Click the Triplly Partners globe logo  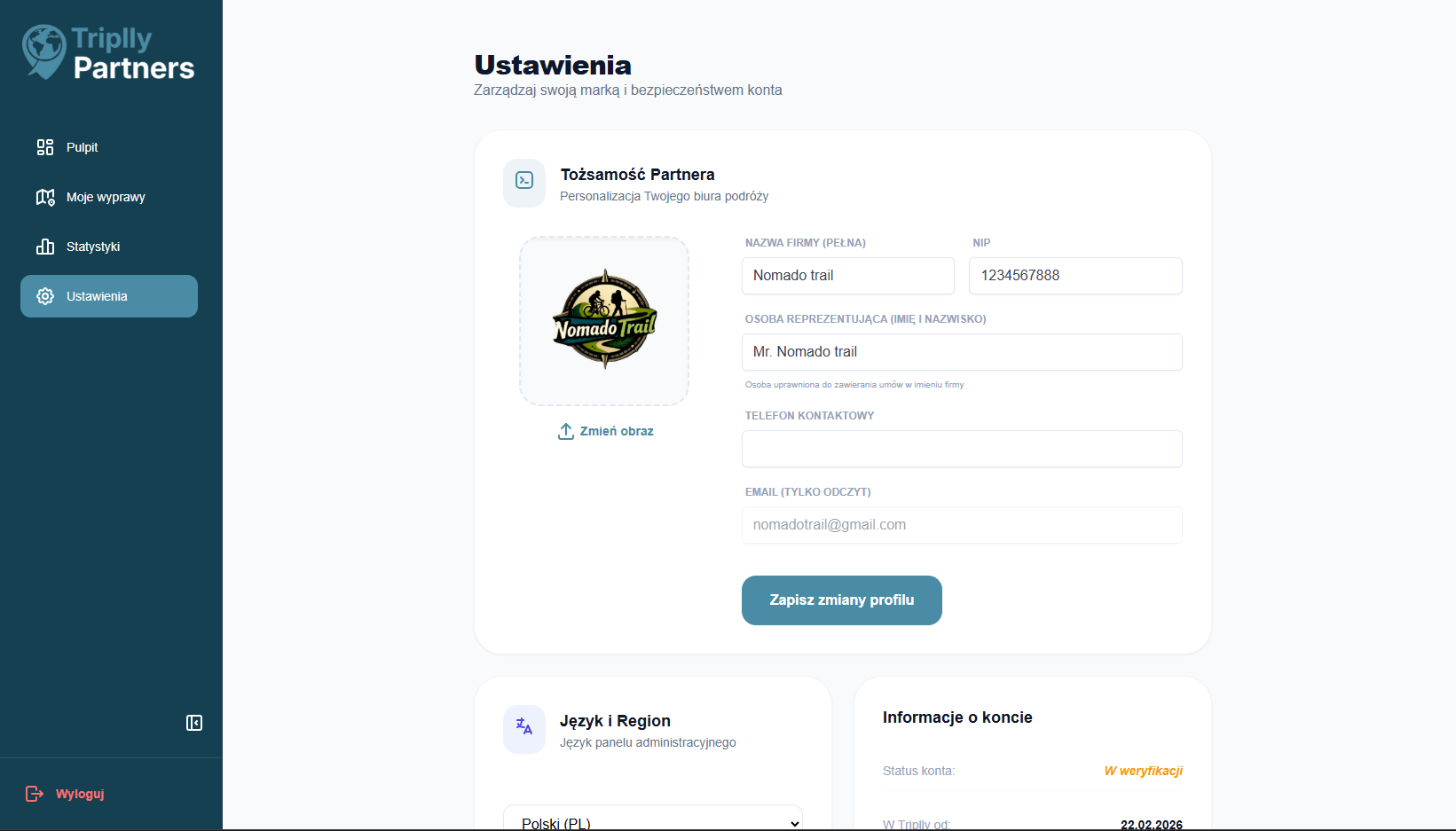point(40,51)
